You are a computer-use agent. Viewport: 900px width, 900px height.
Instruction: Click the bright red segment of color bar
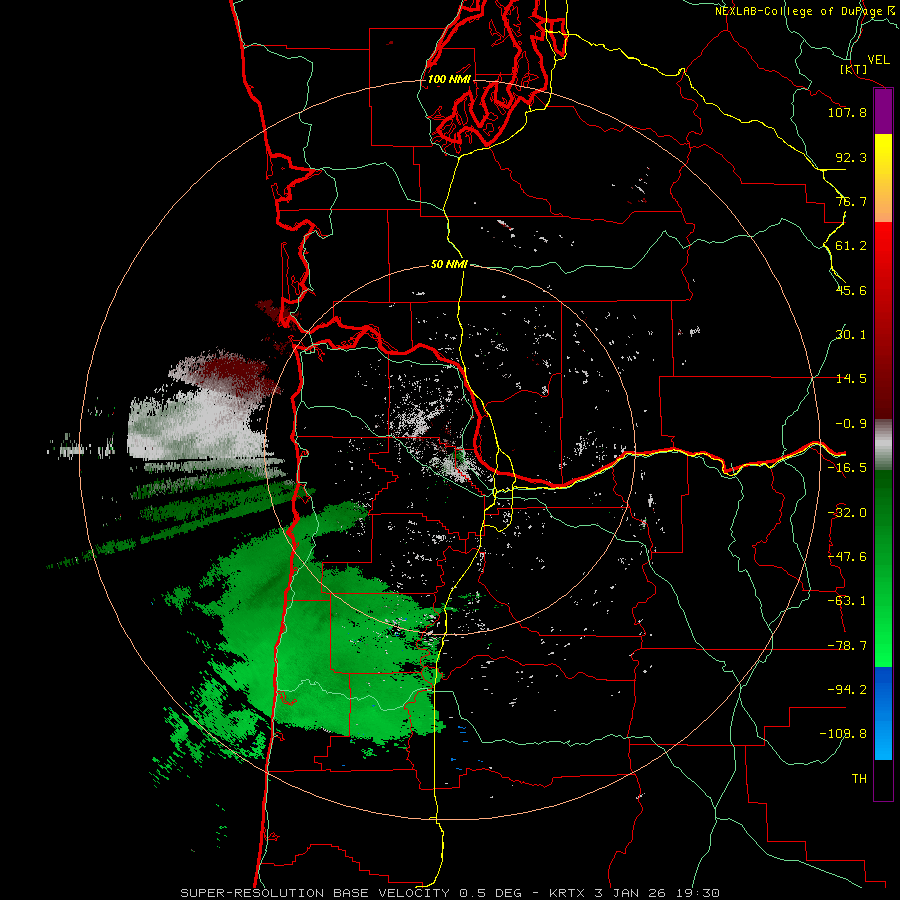(883, 319)
